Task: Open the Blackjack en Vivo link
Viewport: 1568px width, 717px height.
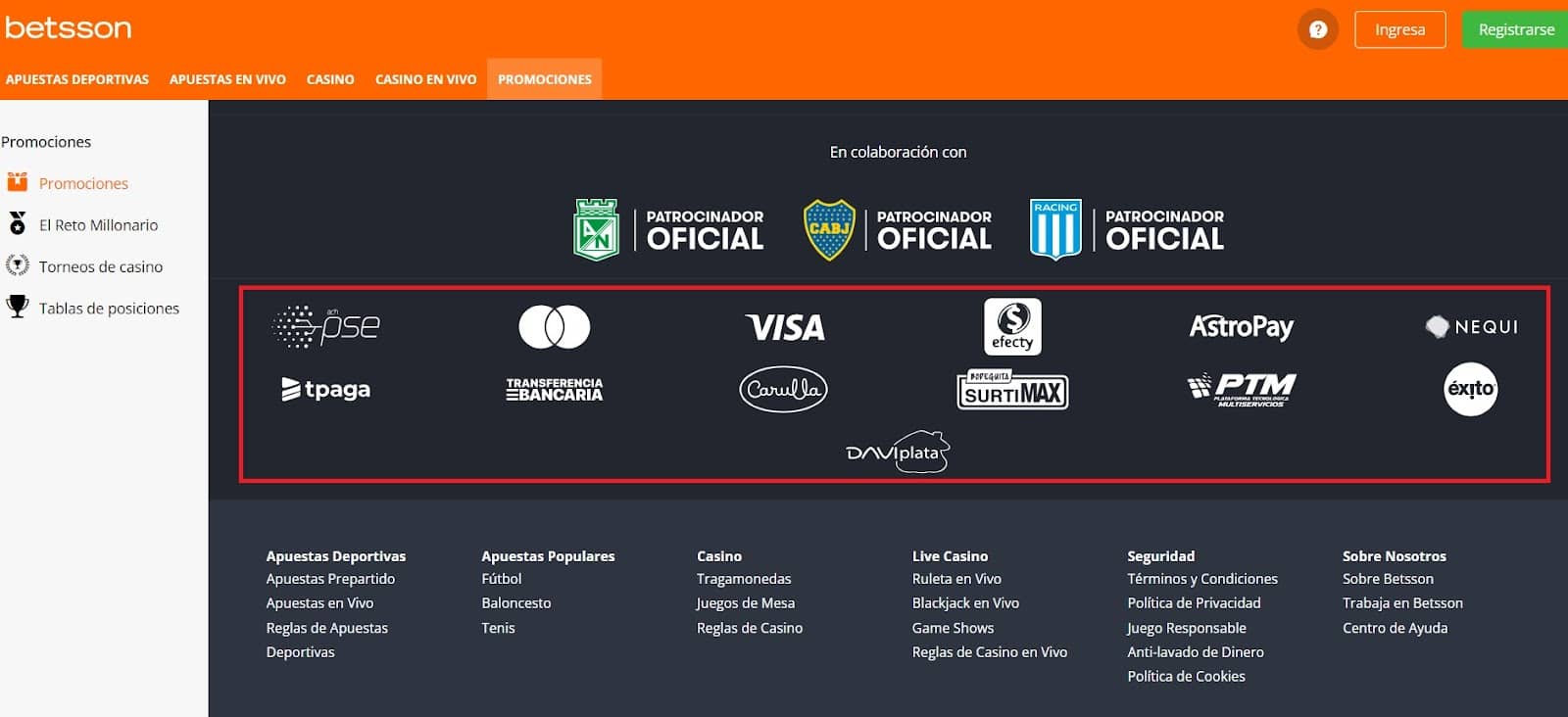Action: (x=965, y=603)
